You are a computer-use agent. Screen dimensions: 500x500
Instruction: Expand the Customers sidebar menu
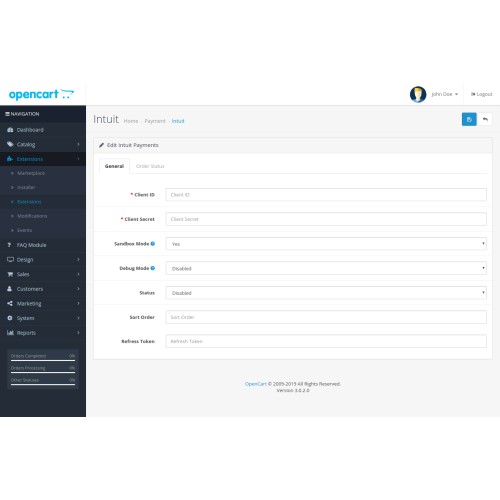tap(43, 289)
